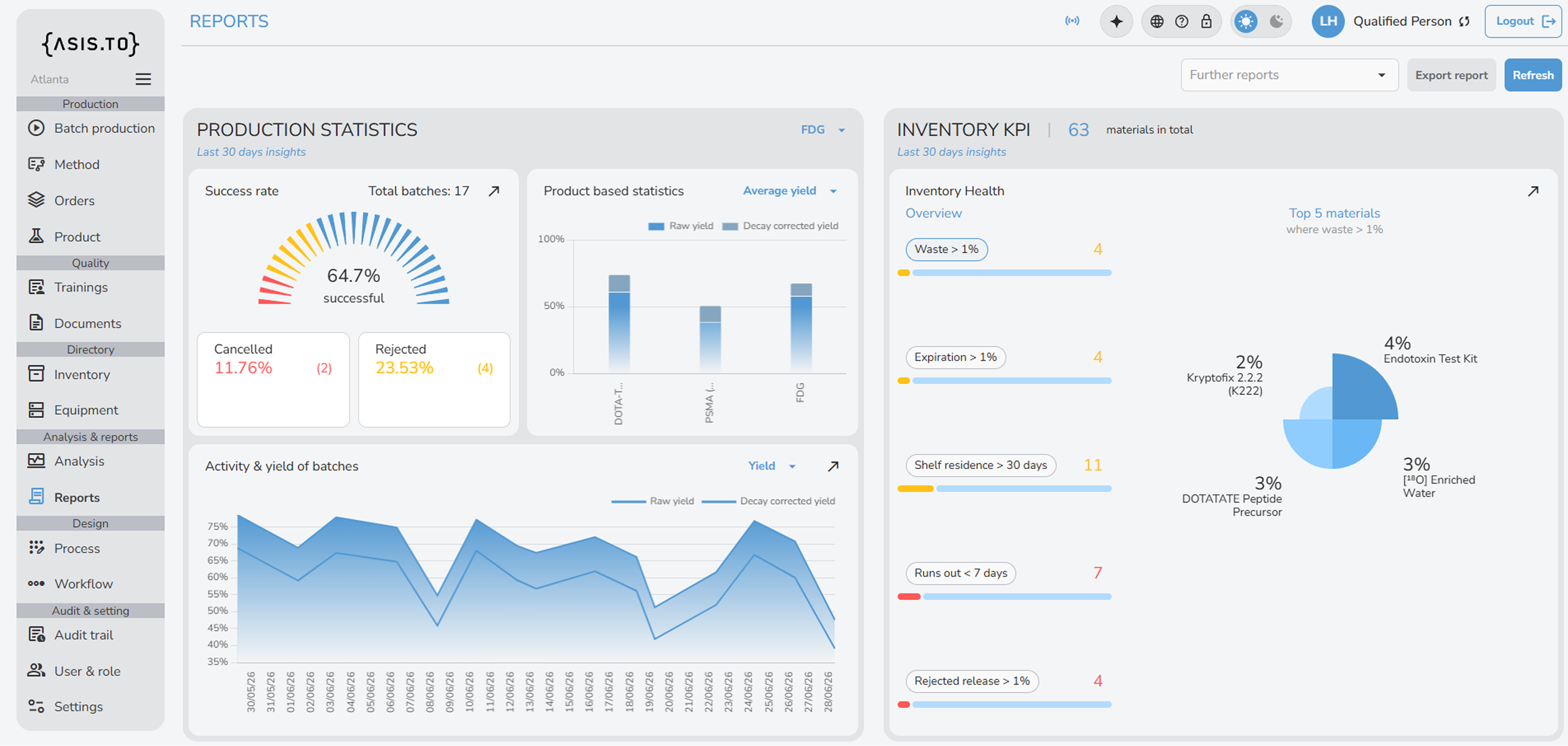Toggle Decay corrected yield legend in bar chart
The height and width of the screenshot is (746, 1568).
[780, 226]
